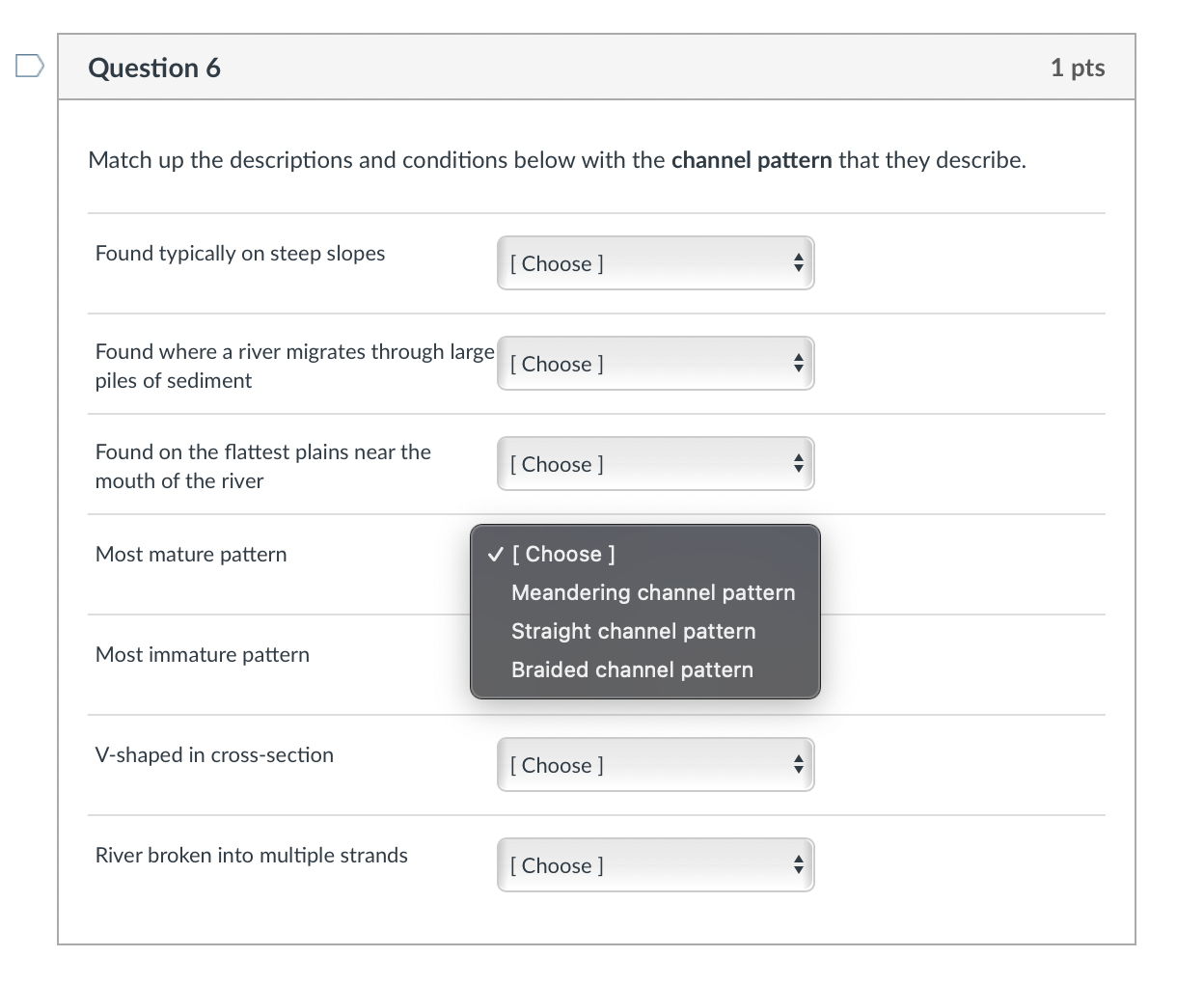Open the V-shaped cross-section dropdown

click(x=655, y=765)
